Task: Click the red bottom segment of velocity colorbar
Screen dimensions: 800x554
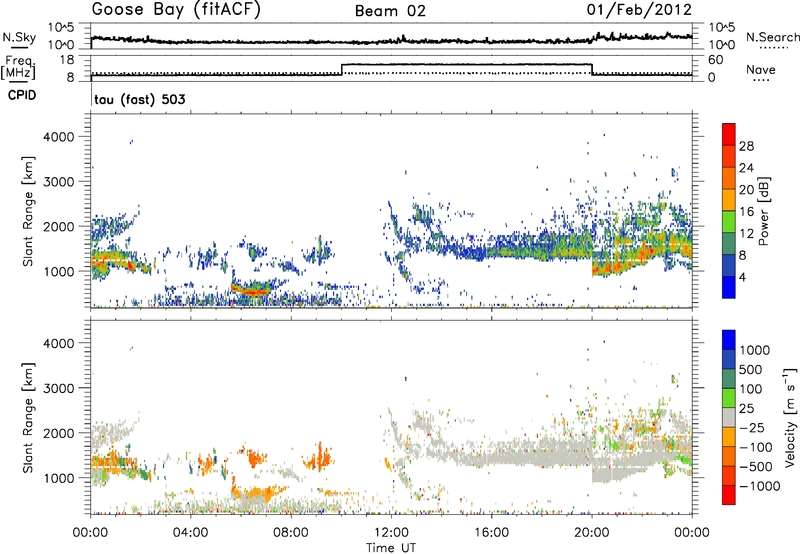Action: click(729, 495)
